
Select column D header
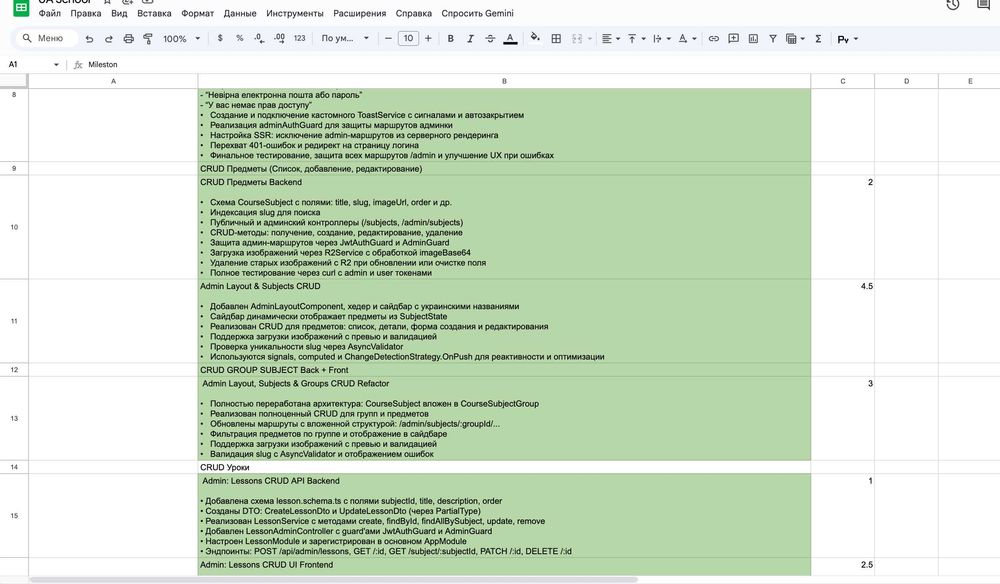pos(906,81)
